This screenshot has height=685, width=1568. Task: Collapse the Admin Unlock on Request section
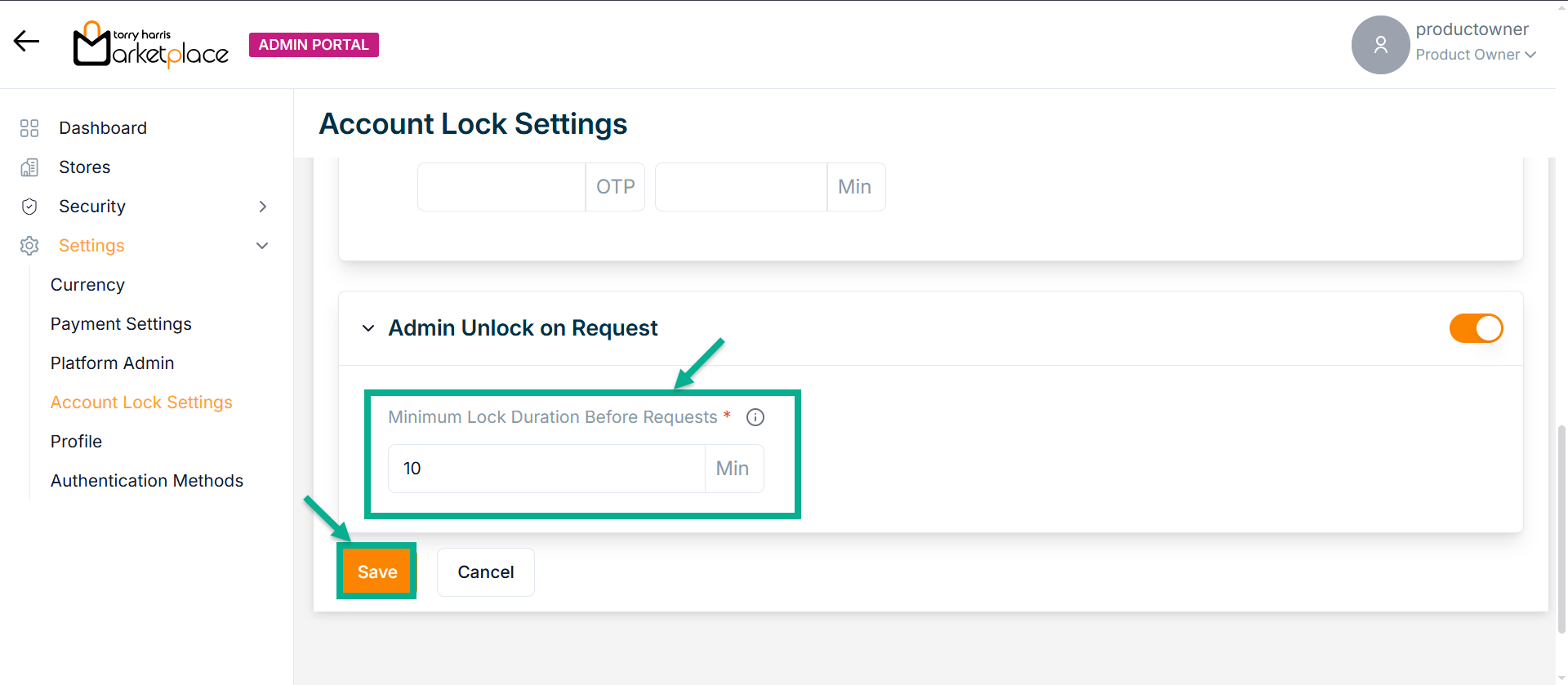[x=368, y=328]
